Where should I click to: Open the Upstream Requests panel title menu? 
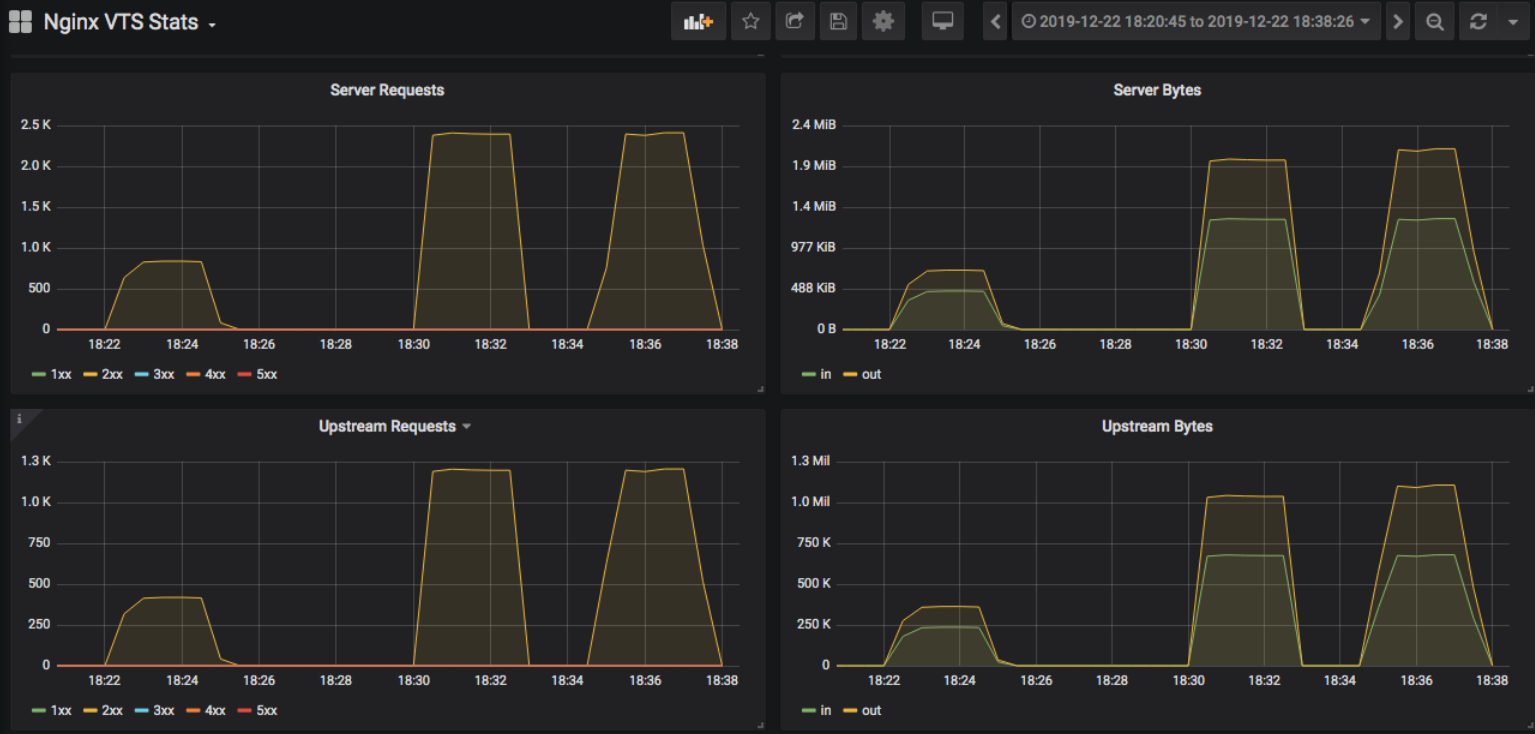[x=394, y=426]
